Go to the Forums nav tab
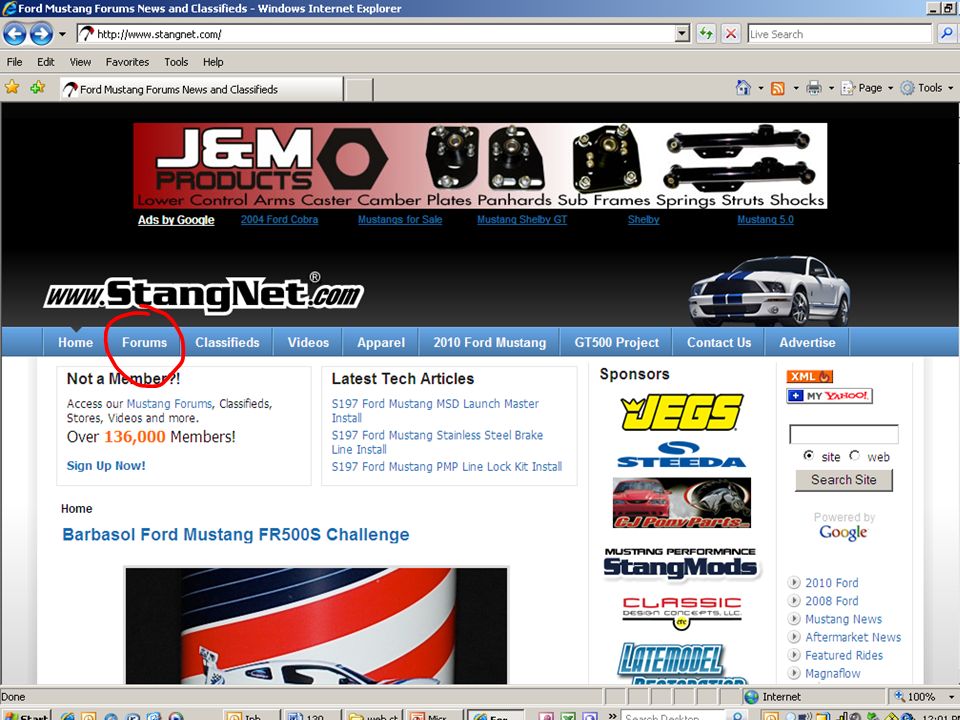 144,342
